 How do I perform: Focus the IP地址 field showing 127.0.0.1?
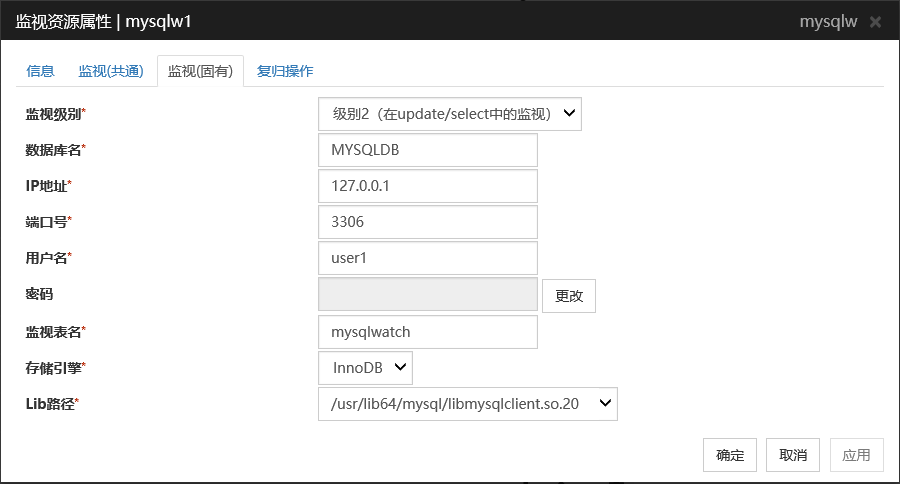click(428, 186)
